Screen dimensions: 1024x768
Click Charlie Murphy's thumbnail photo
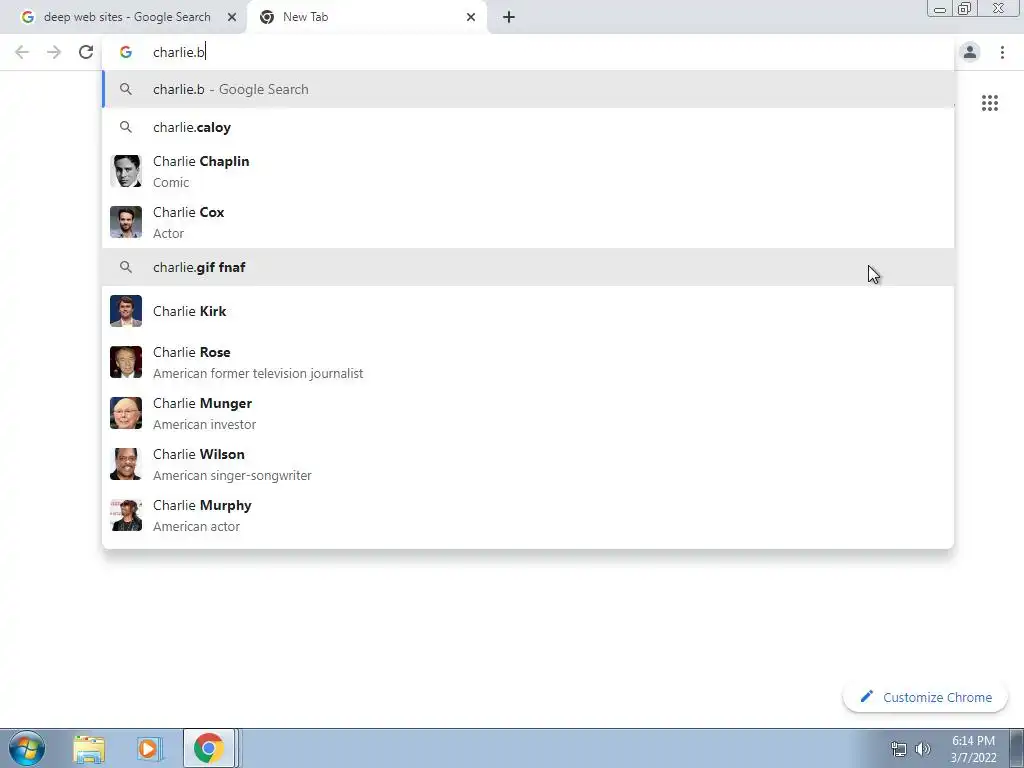pyautogui.click(x=126, y=515)
